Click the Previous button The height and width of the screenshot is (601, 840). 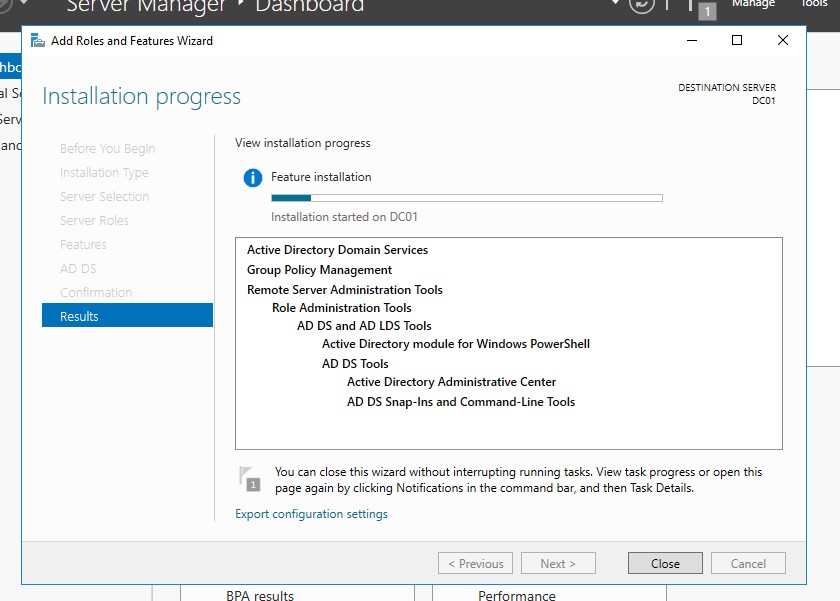click(x=475, y=564)
